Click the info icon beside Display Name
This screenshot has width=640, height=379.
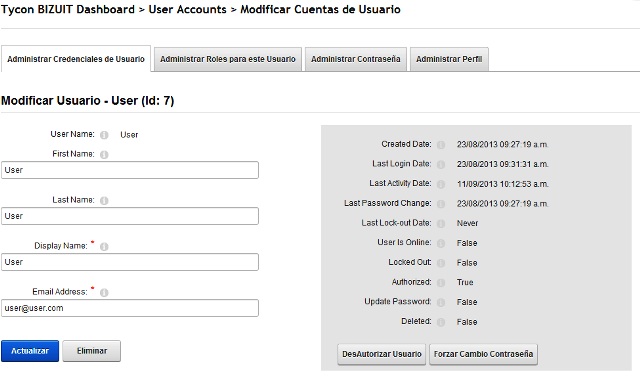104,247
